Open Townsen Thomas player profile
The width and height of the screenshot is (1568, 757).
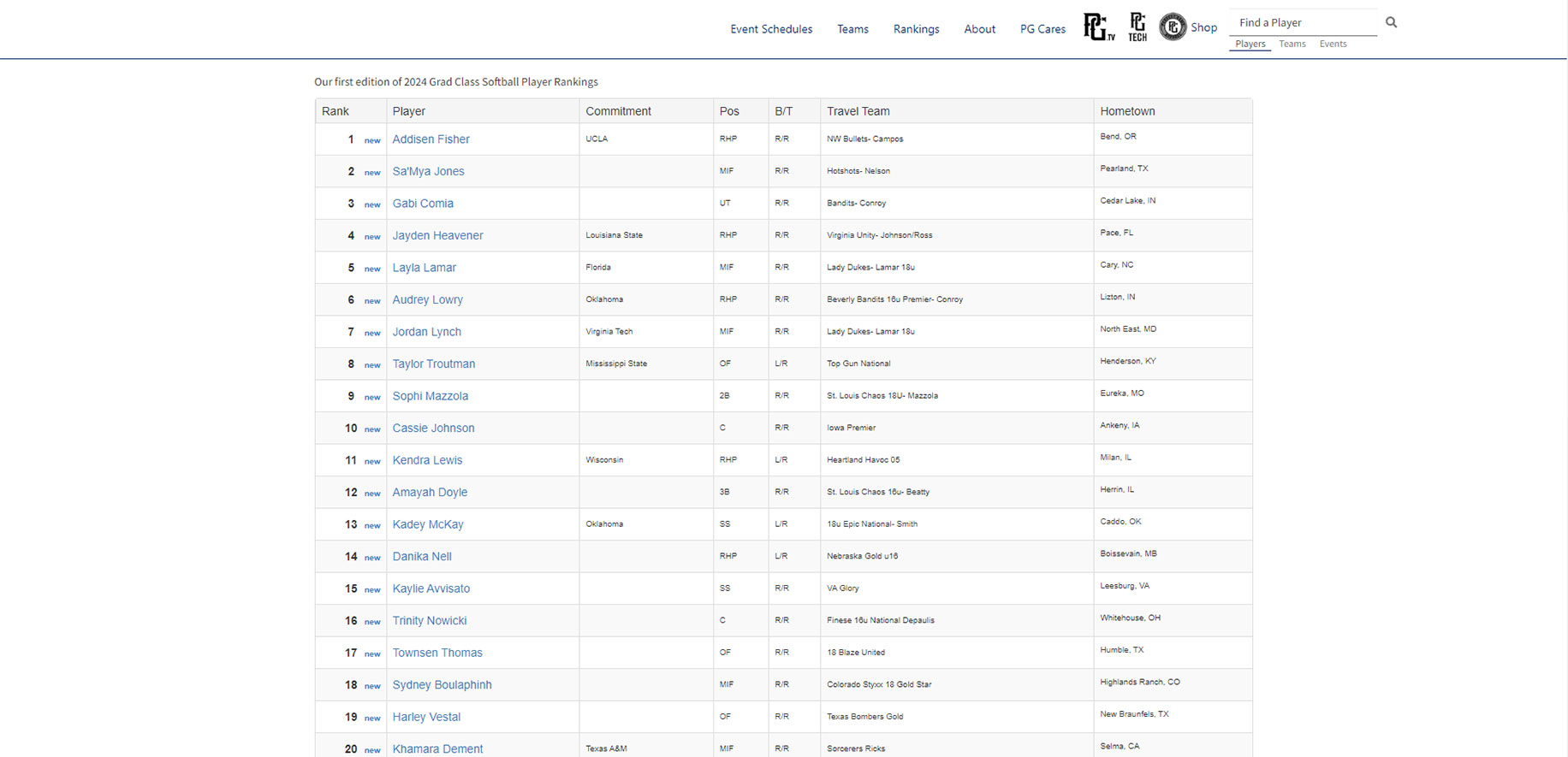point(437,652)
